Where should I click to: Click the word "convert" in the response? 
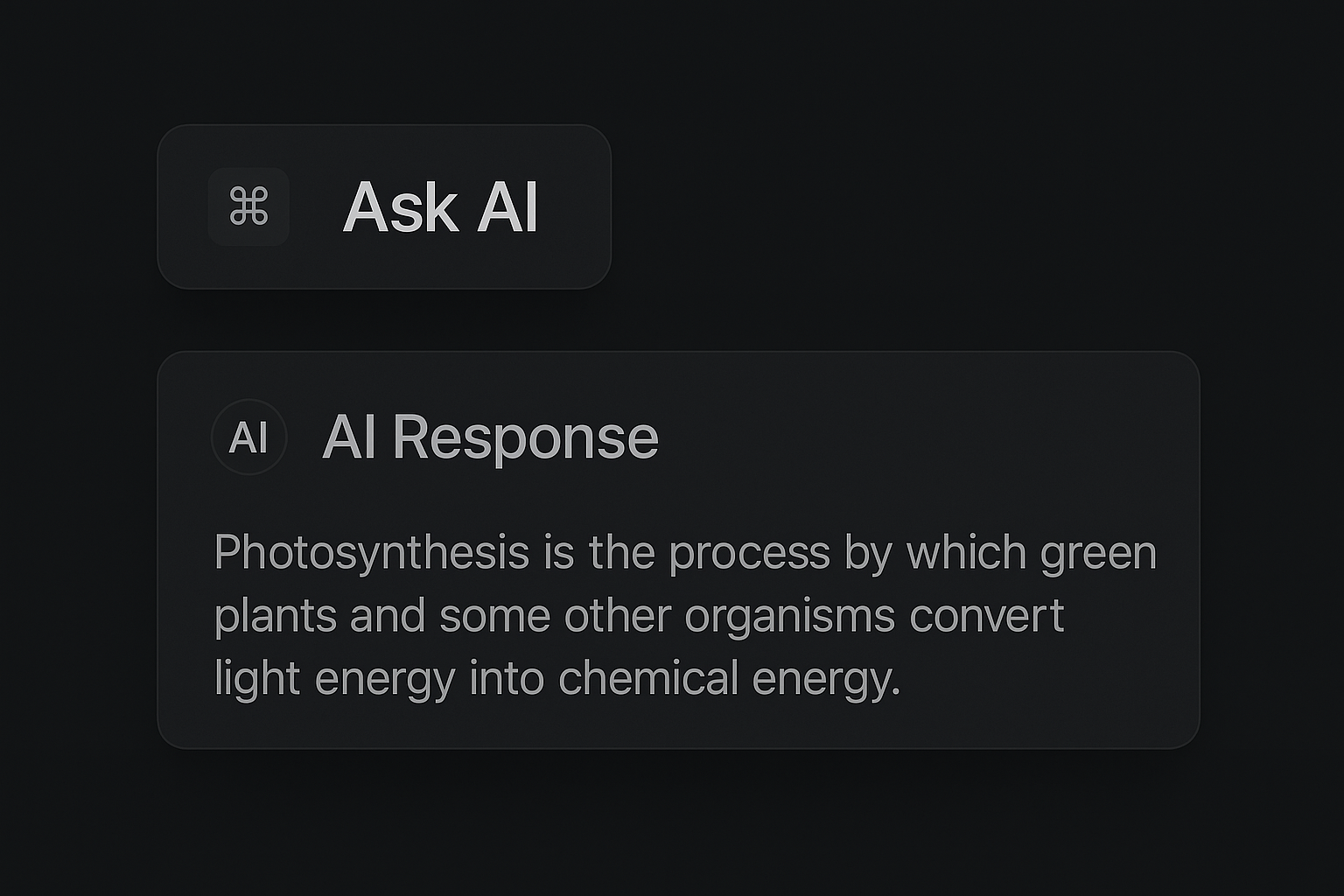(986, 616)
